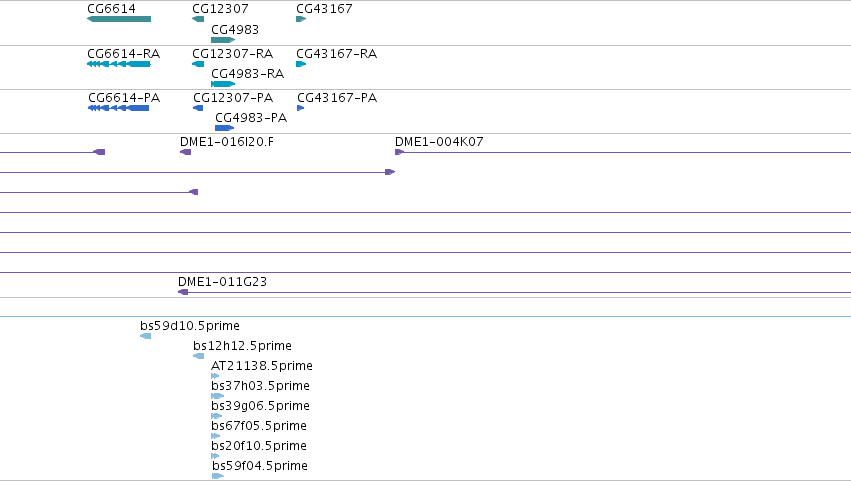
Task: Click the AT21138.5prime EST arrow
Action: click(x=215, y=376)
